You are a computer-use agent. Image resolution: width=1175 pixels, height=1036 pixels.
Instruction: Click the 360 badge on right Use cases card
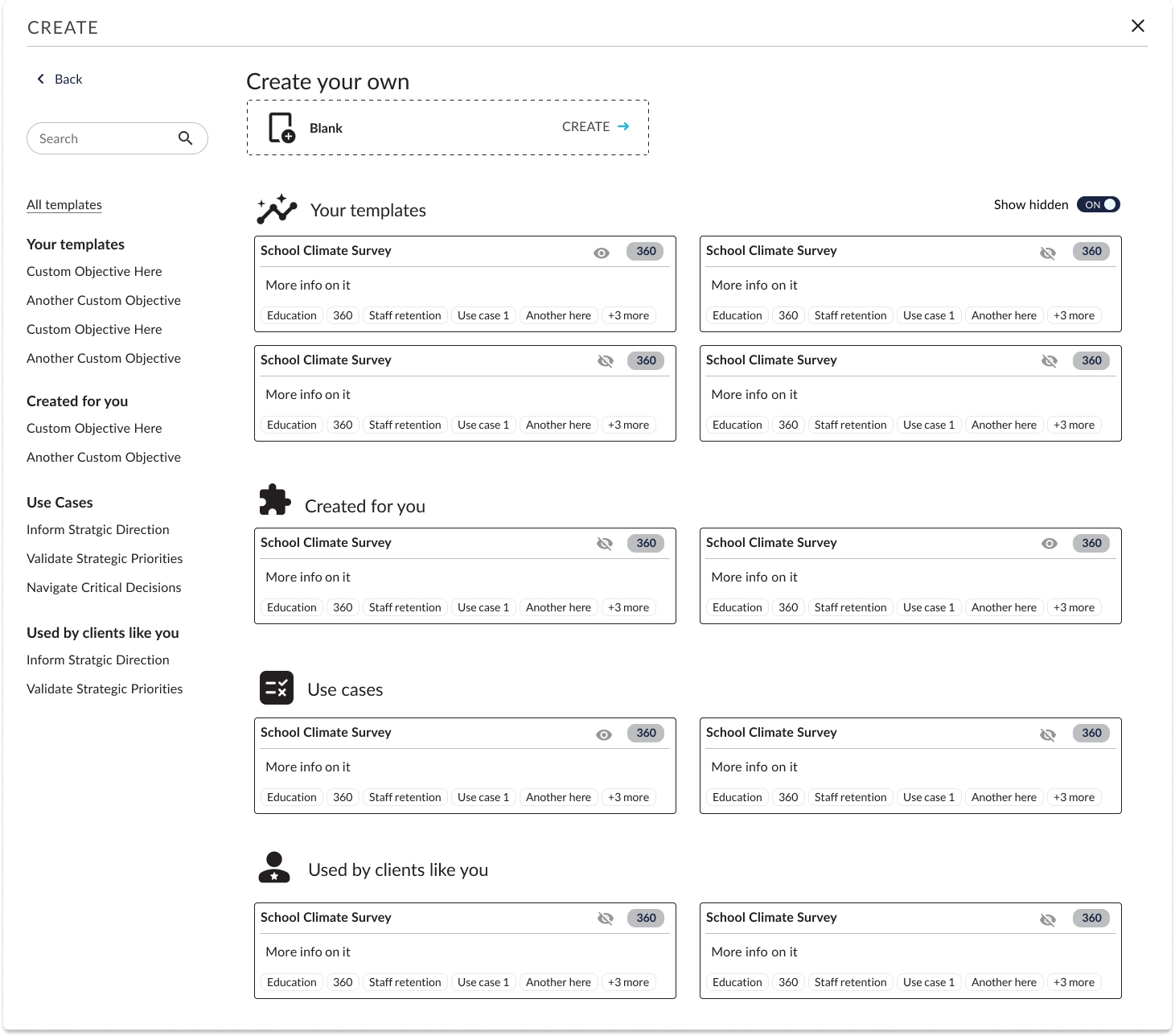click(x=1091, y=733)
